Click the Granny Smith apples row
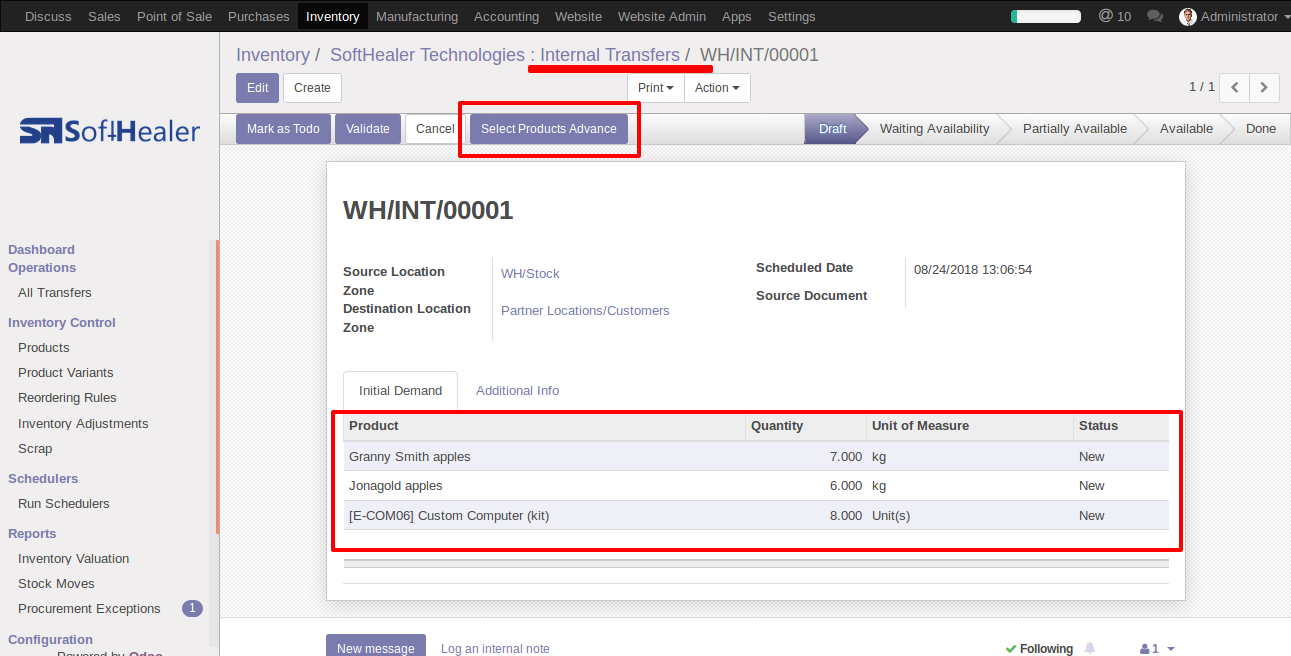The width and height of the screenshot is (1291, 656). pos(756,457)
